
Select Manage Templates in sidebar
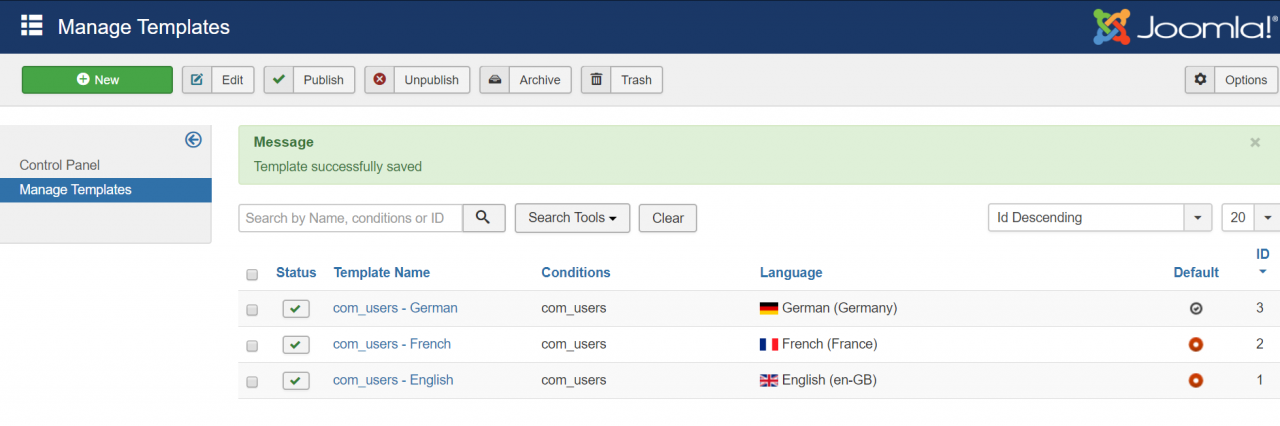[x=75, y=190]
